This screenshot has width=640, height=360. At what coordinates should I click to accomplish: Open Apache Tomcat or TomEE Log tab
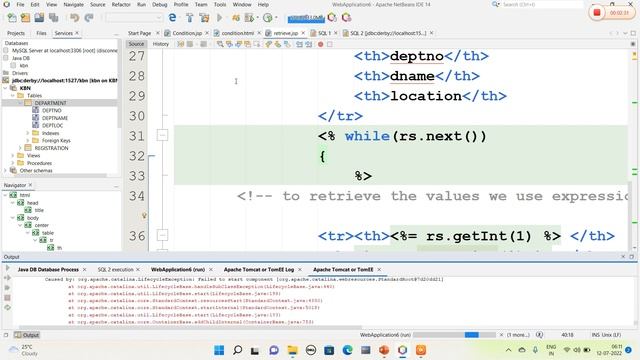coord(259,269)
